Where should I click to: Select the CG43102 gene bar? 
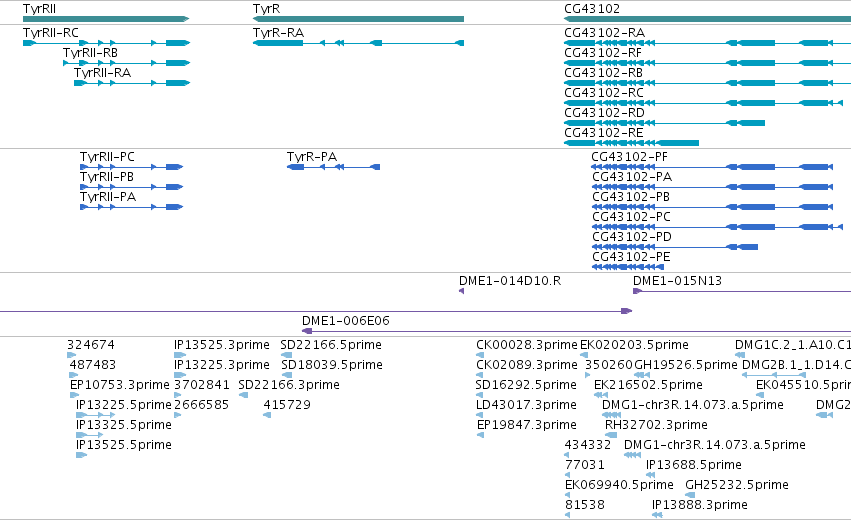click(x=707, y=19)
